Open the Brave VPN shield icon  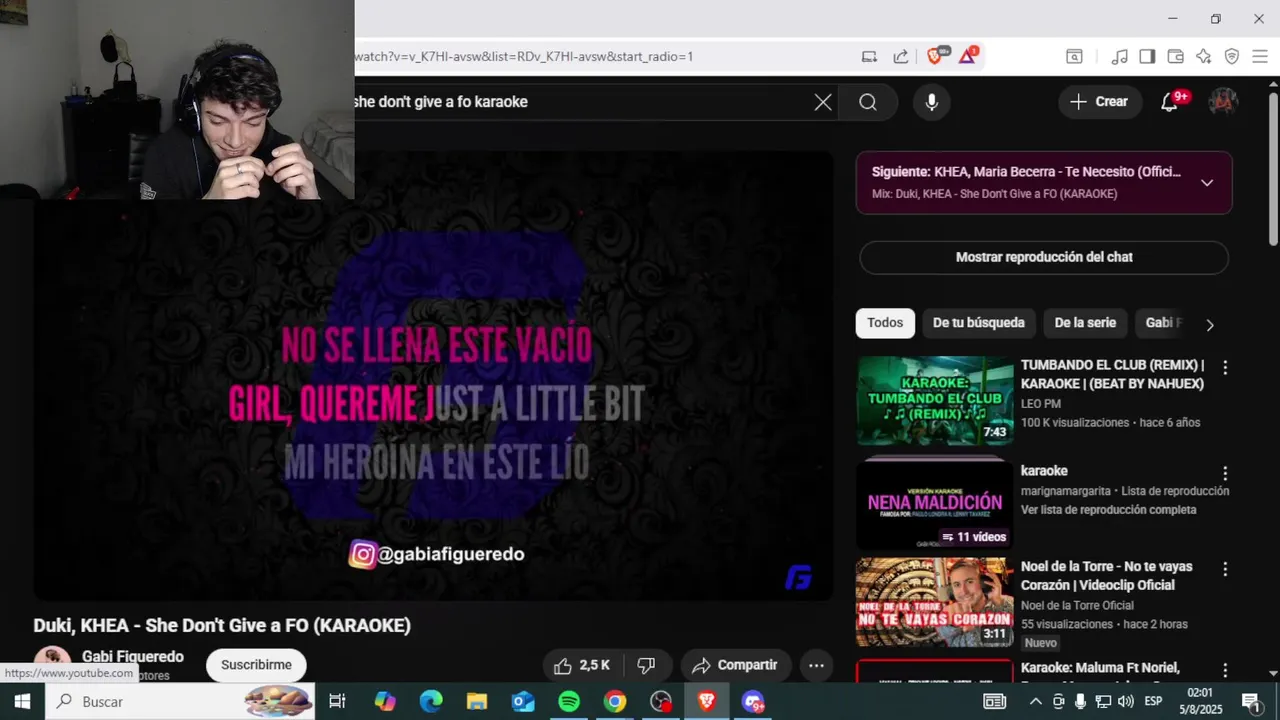[1232, 56]
